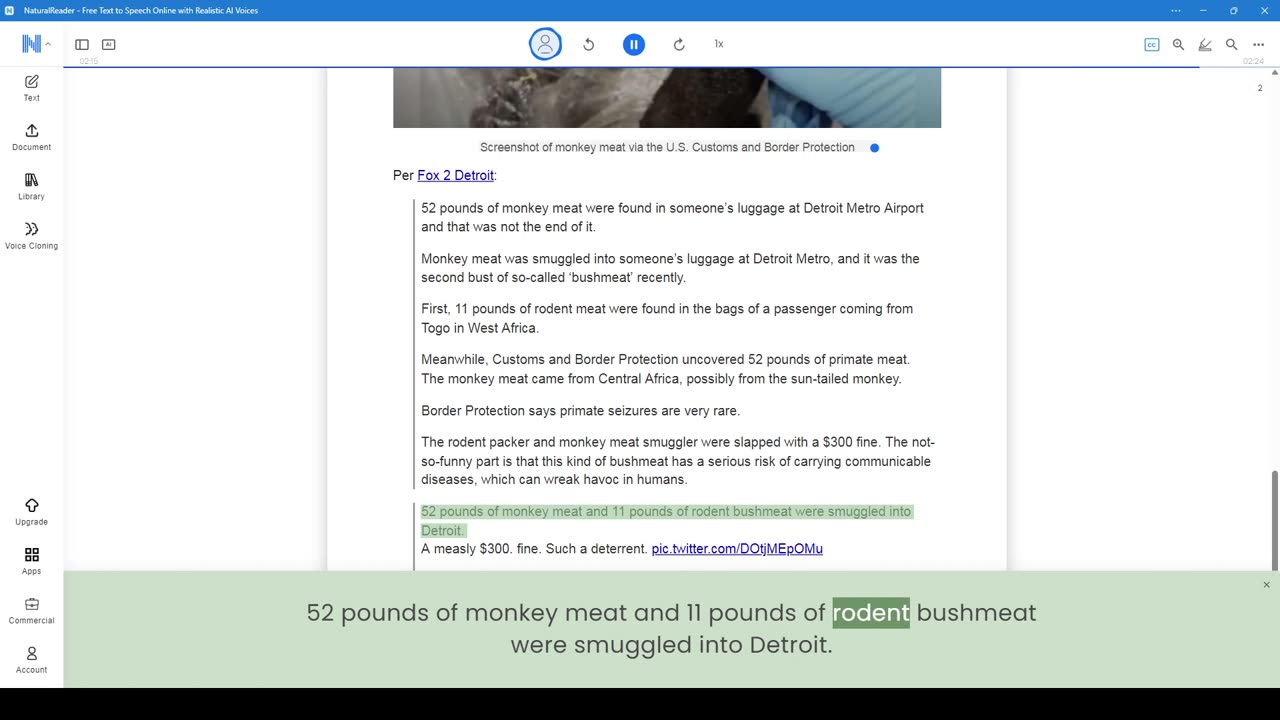The width and height of the screenshot is (1280, 720).
Task: Open the search magnifier in toolbar
Action: tap(1232, 44)
